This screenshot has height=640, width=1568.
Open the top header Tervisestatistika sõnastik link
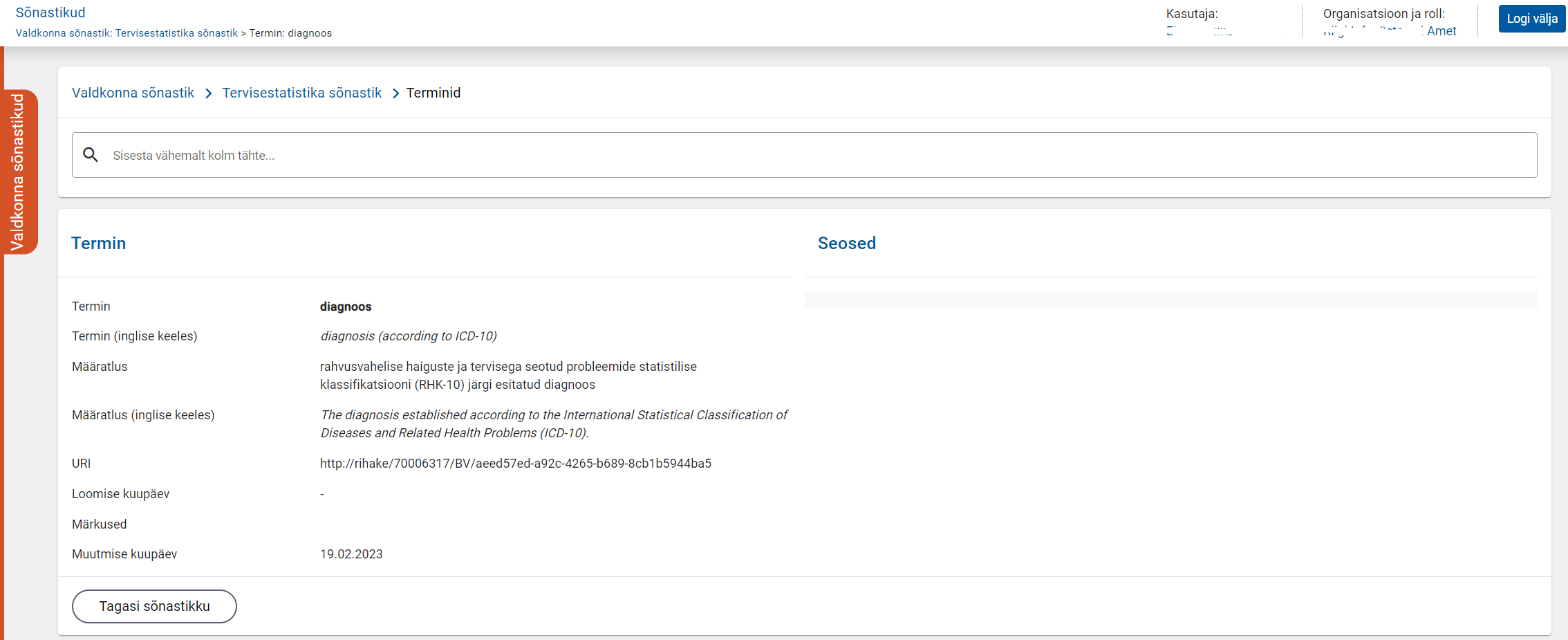[x=176, y=33]
